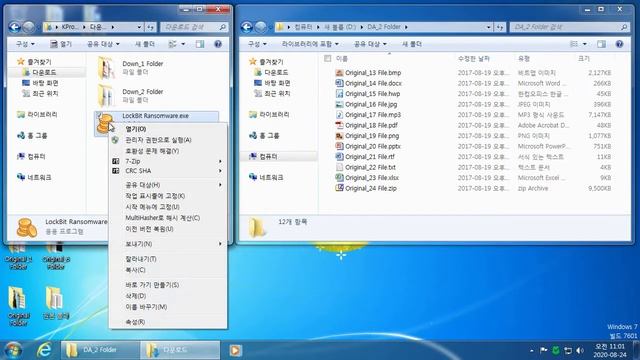
Task: Open the media player taskbar icon
Action: click(235, 350)
